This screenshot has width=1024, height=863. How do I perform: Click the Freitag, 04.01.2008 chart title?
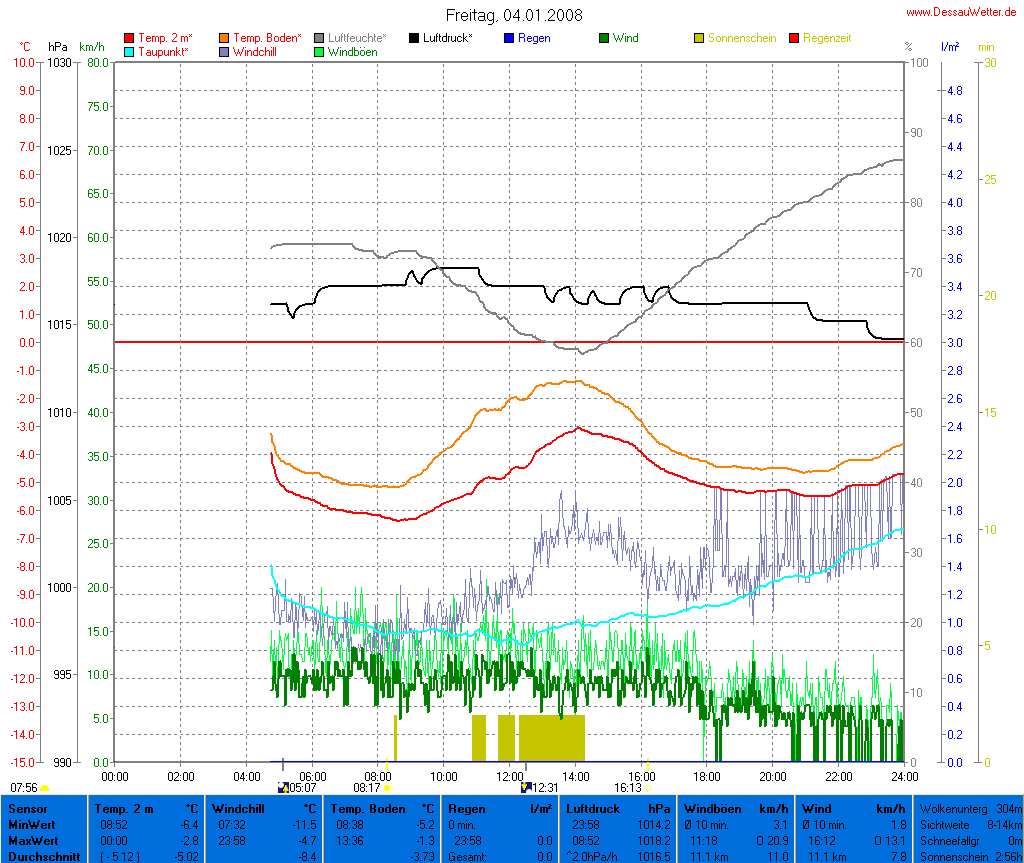[514, 15]
